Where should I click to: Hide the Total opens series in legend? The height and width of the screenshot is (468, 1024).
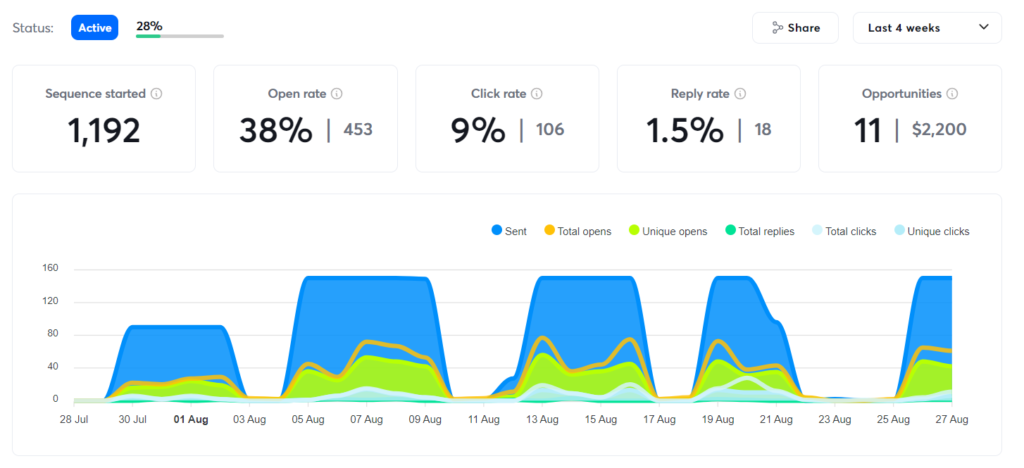(576, 231)
